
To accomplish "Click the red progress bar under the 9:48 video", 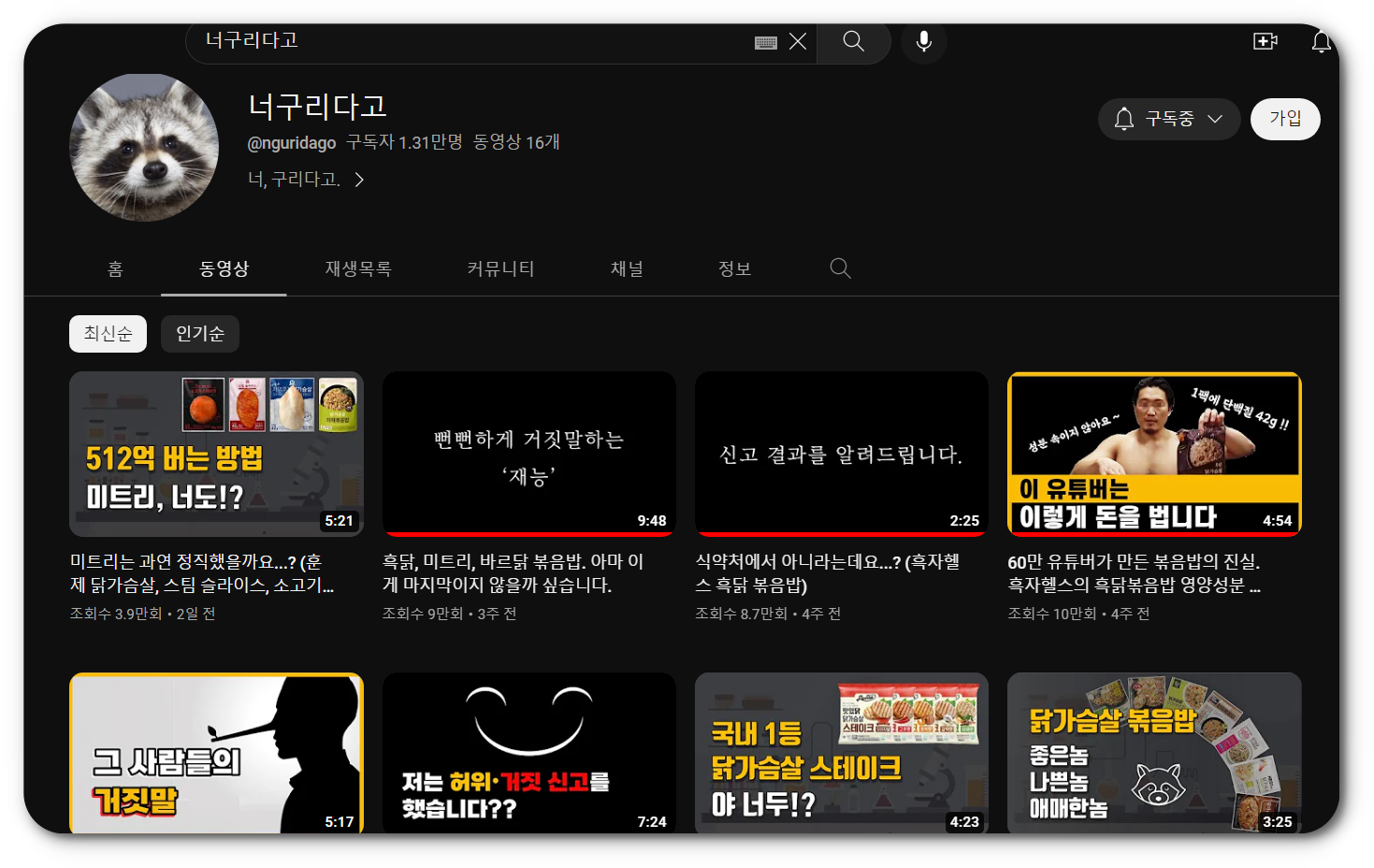I will click(528, 534).
